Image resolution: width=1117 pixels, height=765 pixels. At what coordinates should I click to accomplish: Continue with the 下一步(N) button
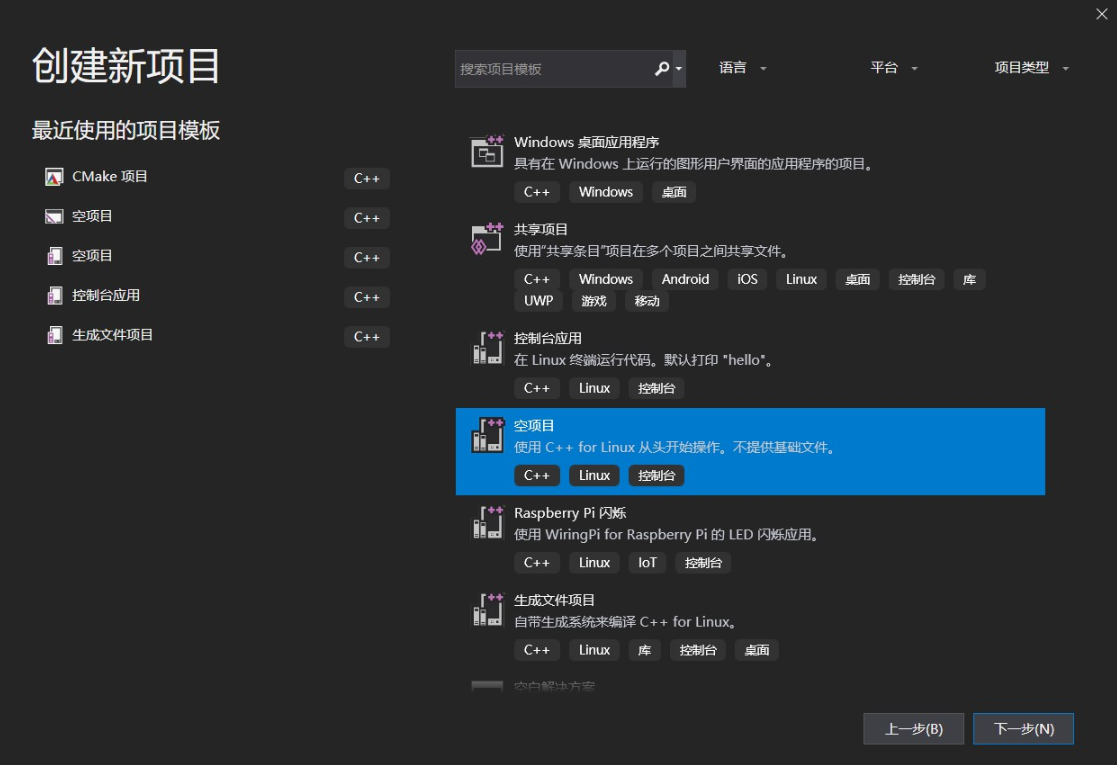pos(1023,729)
